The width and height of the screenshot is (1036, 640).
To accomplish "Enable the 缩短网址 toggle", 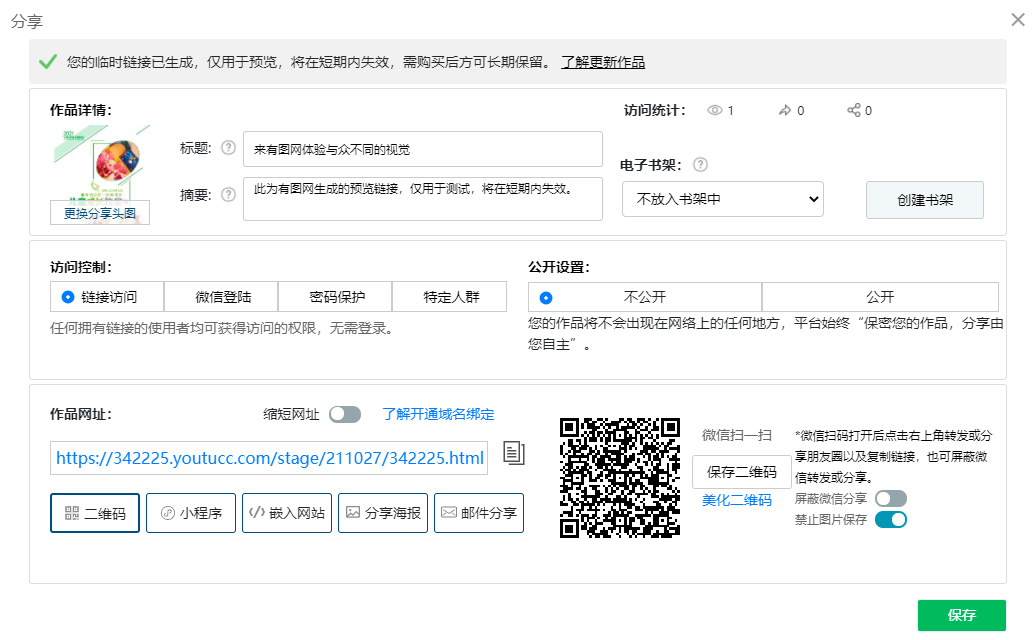I will [x=344, y=414].
